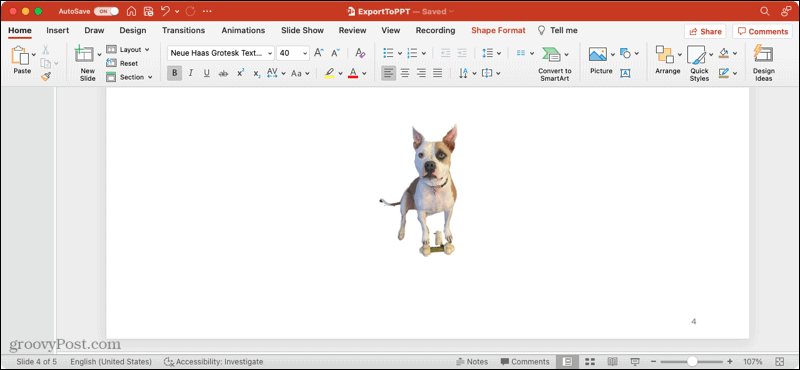The height and width of the screenshot is (370, 800).
Task: Open the Slide Show tab
Action: [x=303, y=31]
